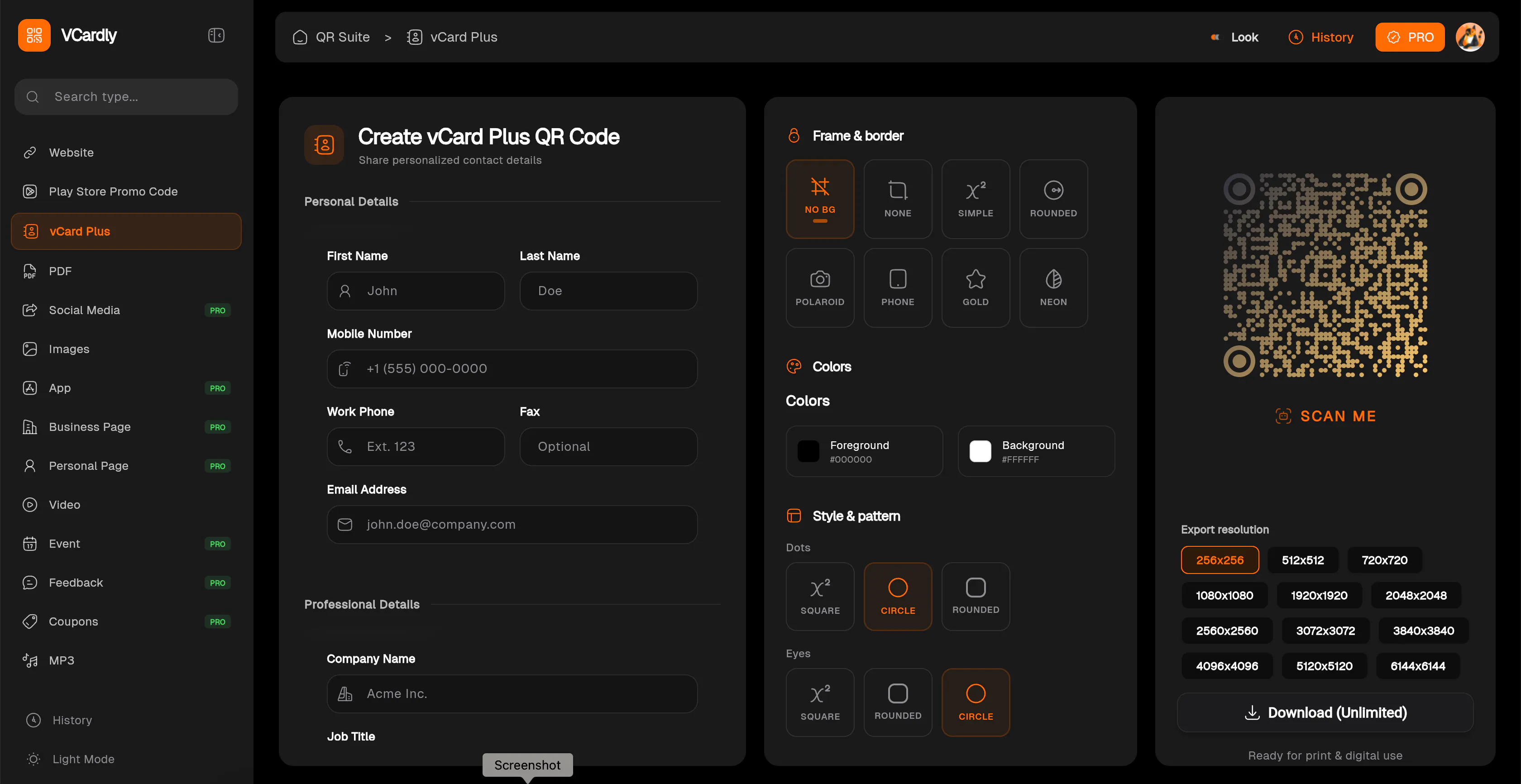The height and width of the screenshot is (784, 1521).
Task: Select the None frame option
Action: (898, 199)
